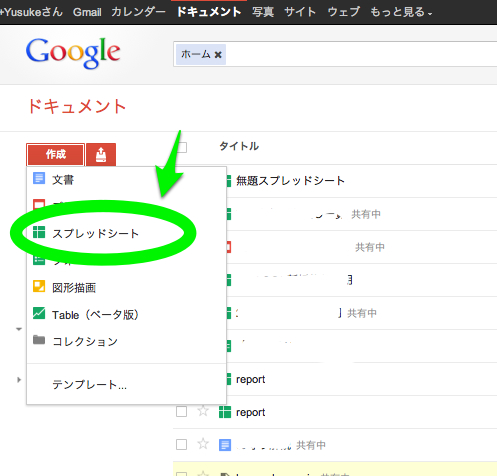Click the yellow drawing icon beside 図形描画

tap(39, 286)
